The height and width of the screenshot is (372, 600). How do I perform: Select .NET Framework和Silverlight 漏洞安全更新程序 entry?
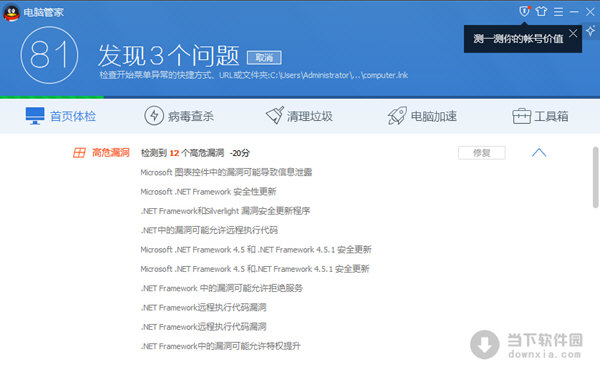[225, 211]
